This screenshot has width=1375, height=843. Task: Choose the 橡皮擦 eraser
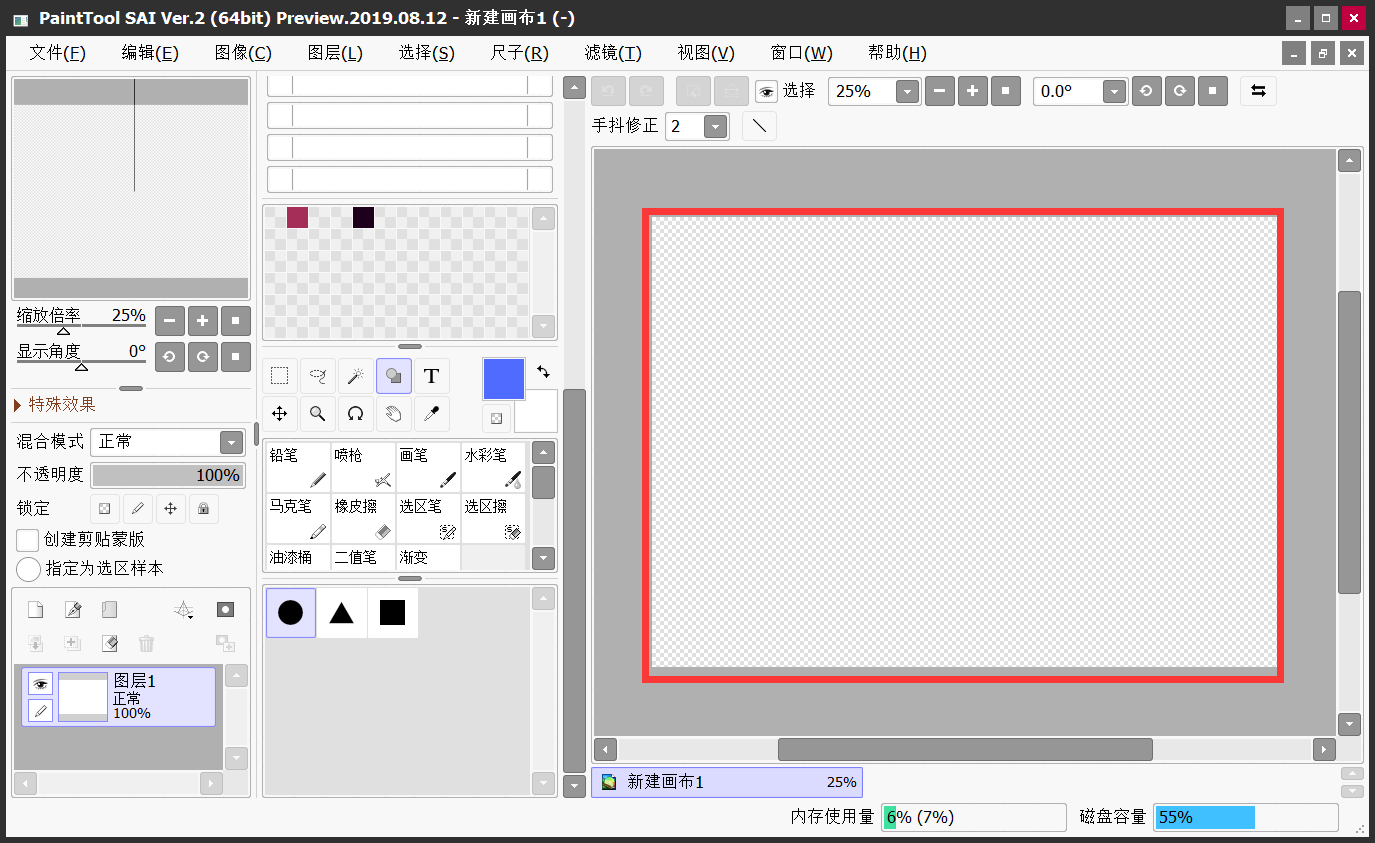click(363, 519)
